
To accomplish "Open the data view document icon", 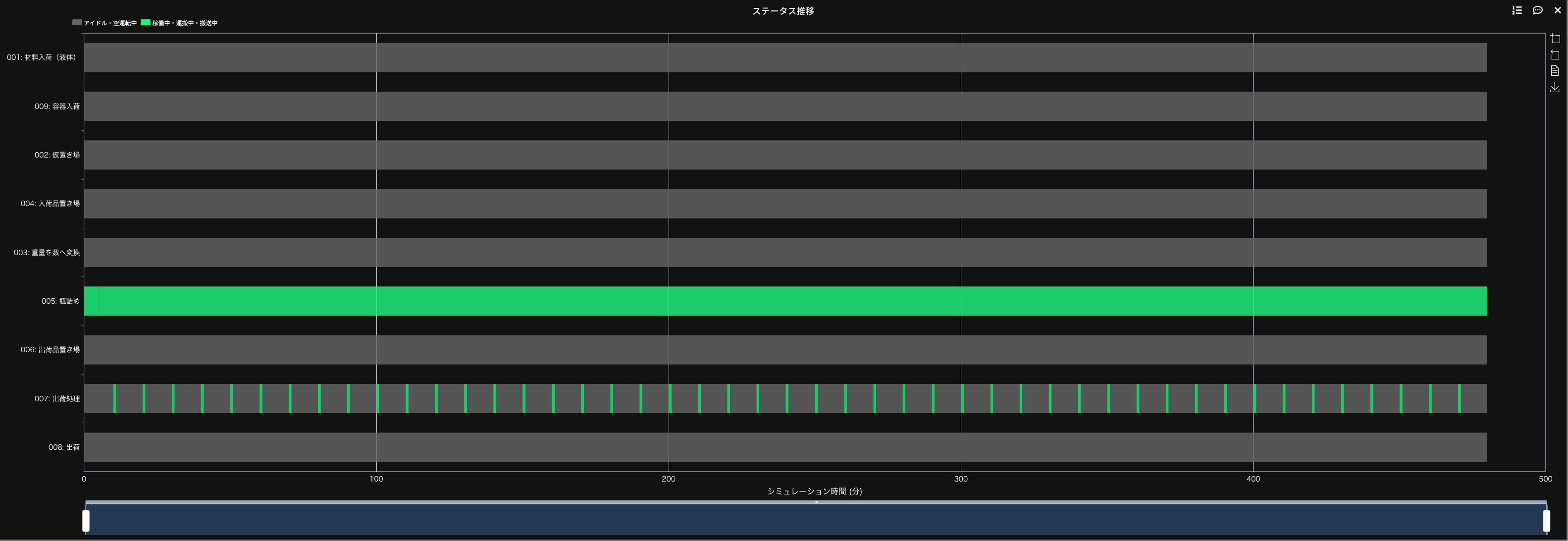I will [x=1555, y=70].
